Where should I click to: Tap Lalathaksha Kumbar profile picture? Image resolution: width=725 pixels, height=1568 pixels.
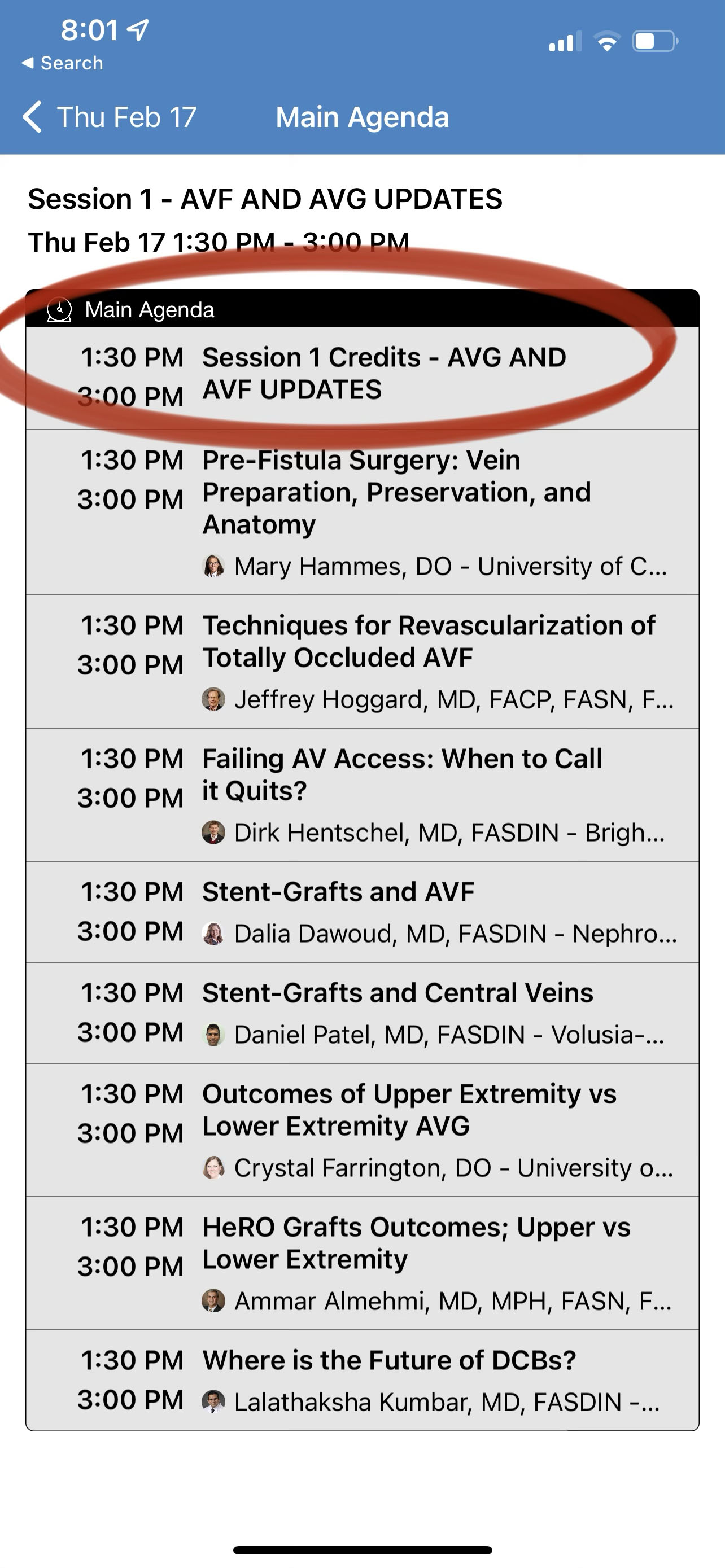213,1402
